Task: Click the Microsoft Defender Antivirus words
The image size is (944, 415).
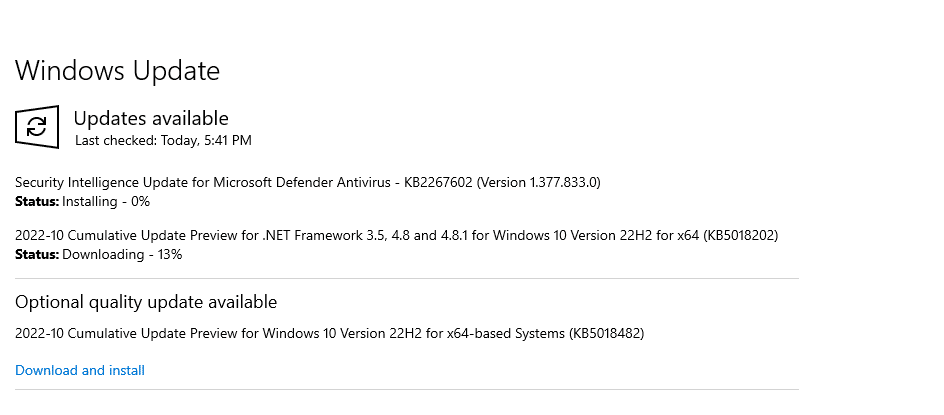Action: [302, 182]
